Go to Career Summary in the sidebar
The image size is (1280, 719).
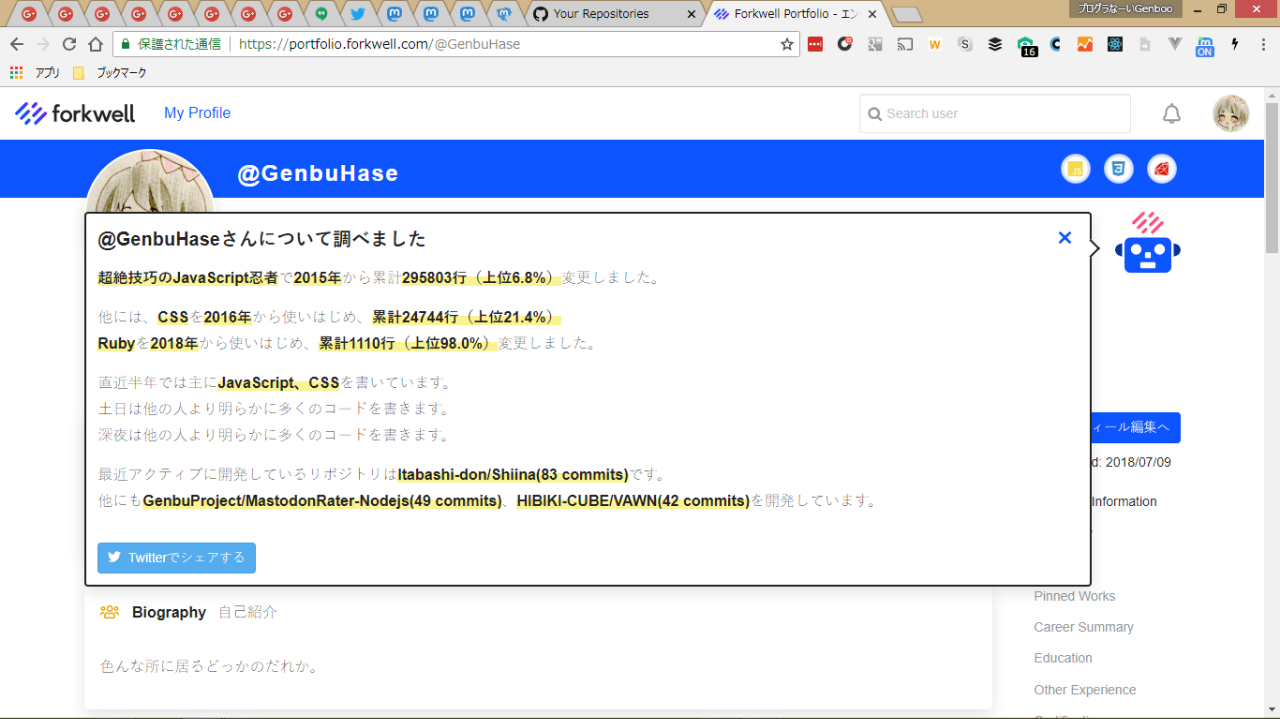1083,627
